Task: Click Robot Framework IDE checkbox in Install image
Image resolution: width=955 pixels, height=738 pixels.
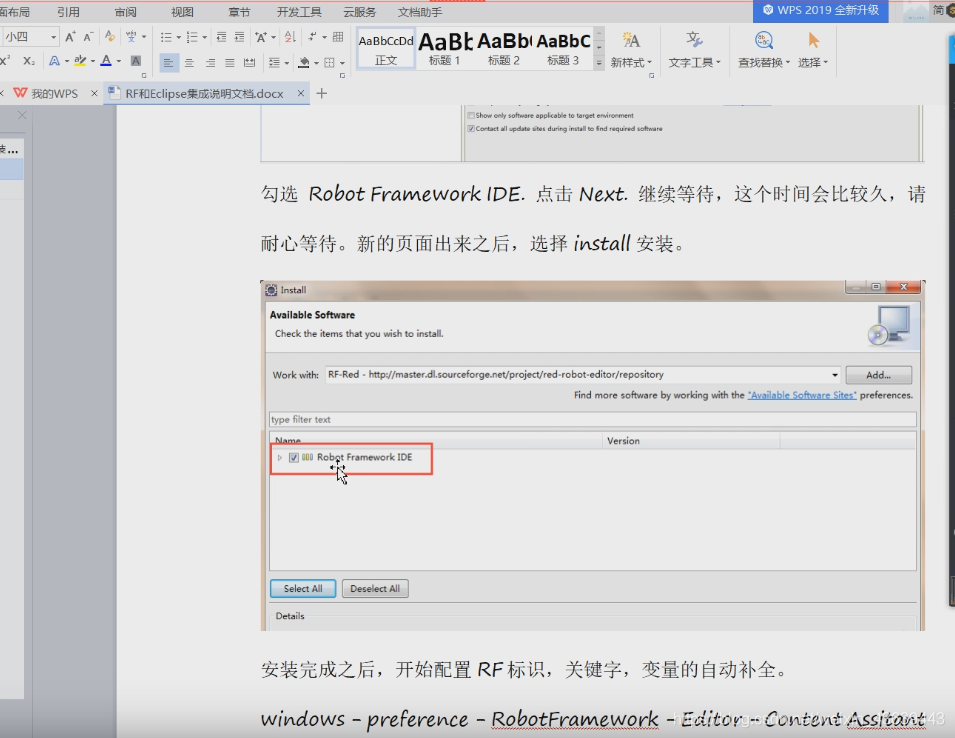Action: pyautogui.click(x=294, y=457)
